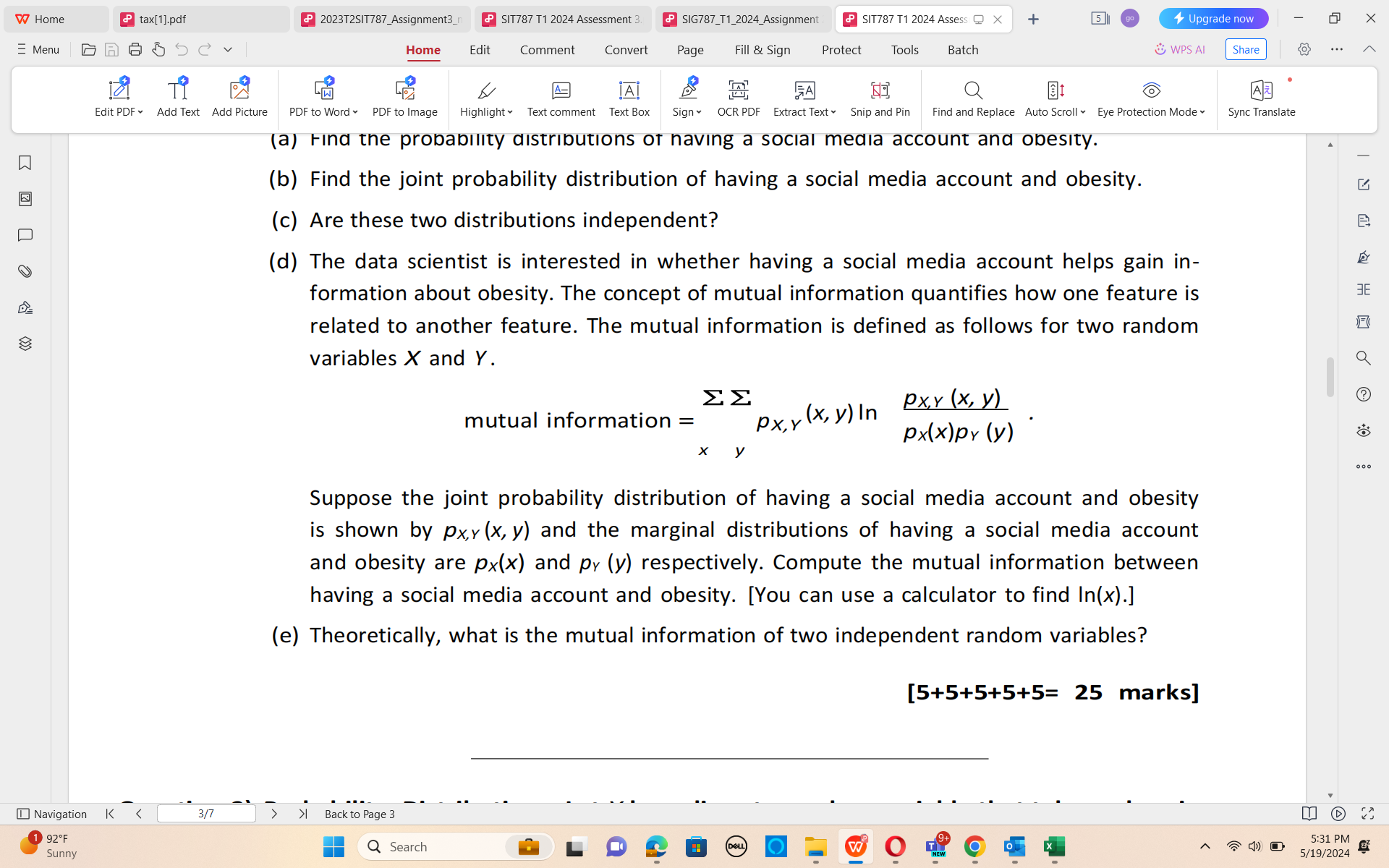Select the Highlight tool
Screen dimensions: 1389x868
point(483,98)
